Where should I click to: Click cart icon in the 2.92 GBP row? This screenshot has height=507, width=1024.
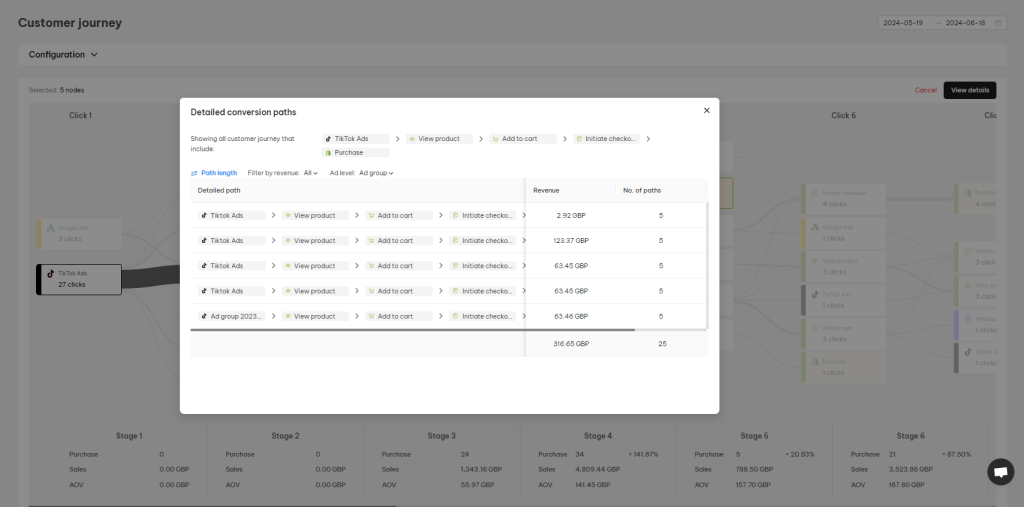coord(372,216)
